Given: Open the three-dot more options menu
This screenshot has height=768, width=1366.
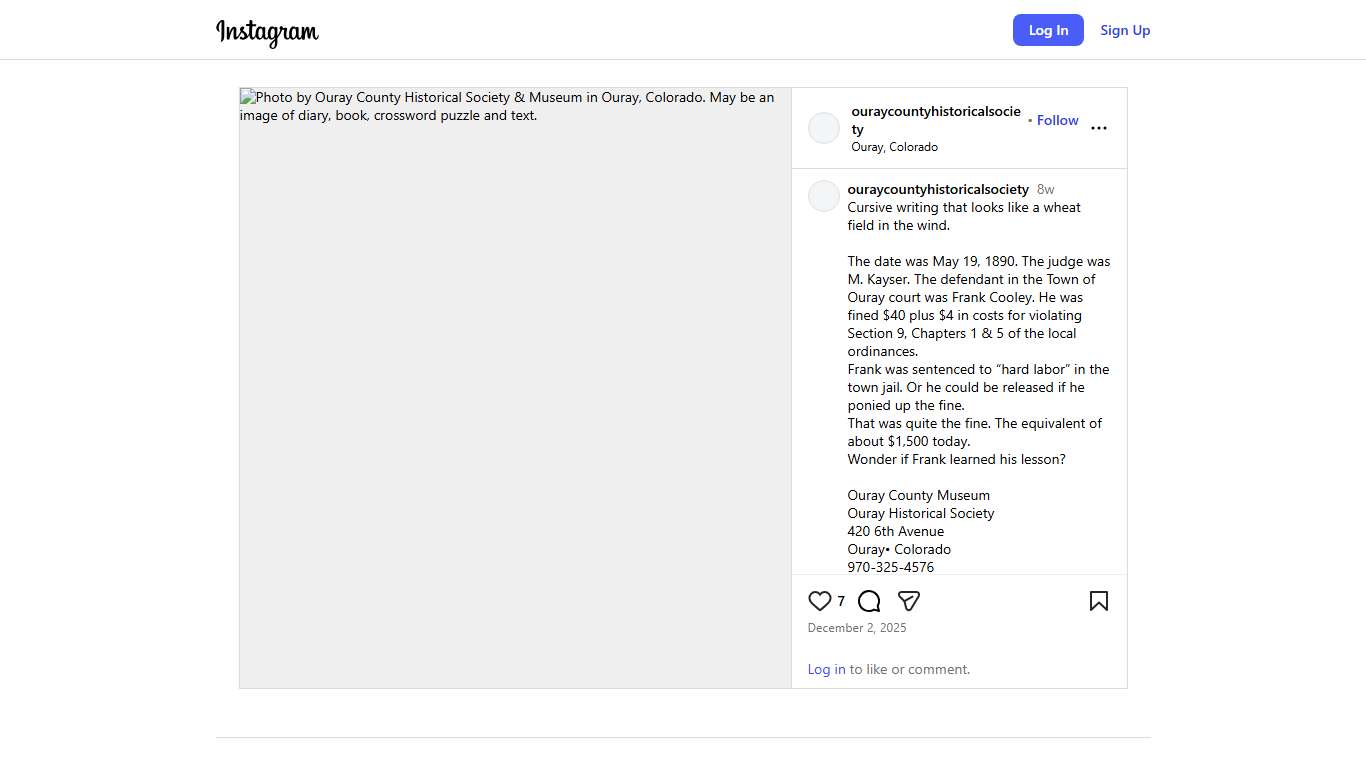Looking at the screenshot, I should point(1098,128).
